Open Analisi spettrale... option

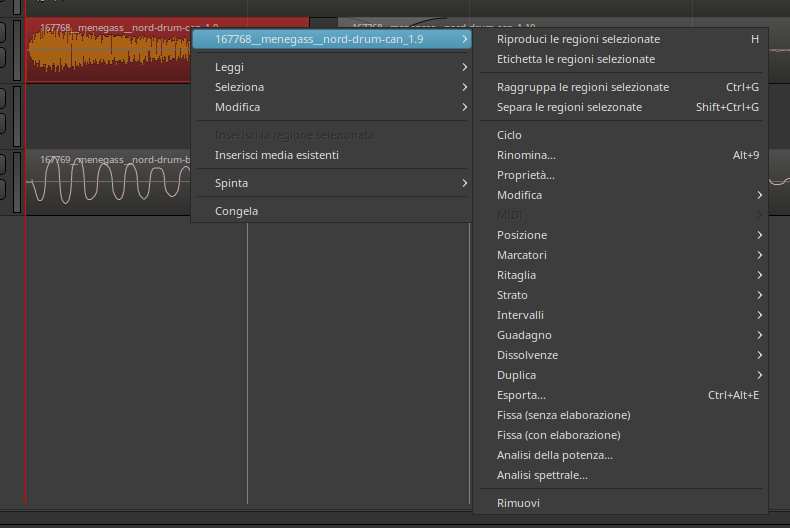[542, 475]
